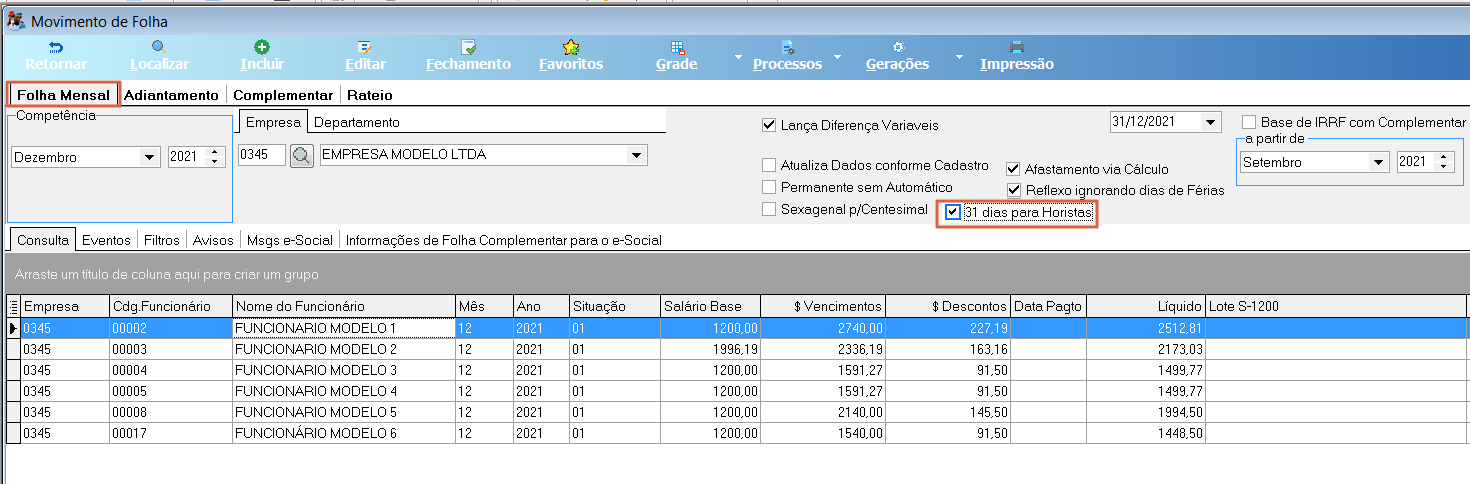Click Líquido value 2173,03
The image size is (1470, 484).
coord(1145,349)
